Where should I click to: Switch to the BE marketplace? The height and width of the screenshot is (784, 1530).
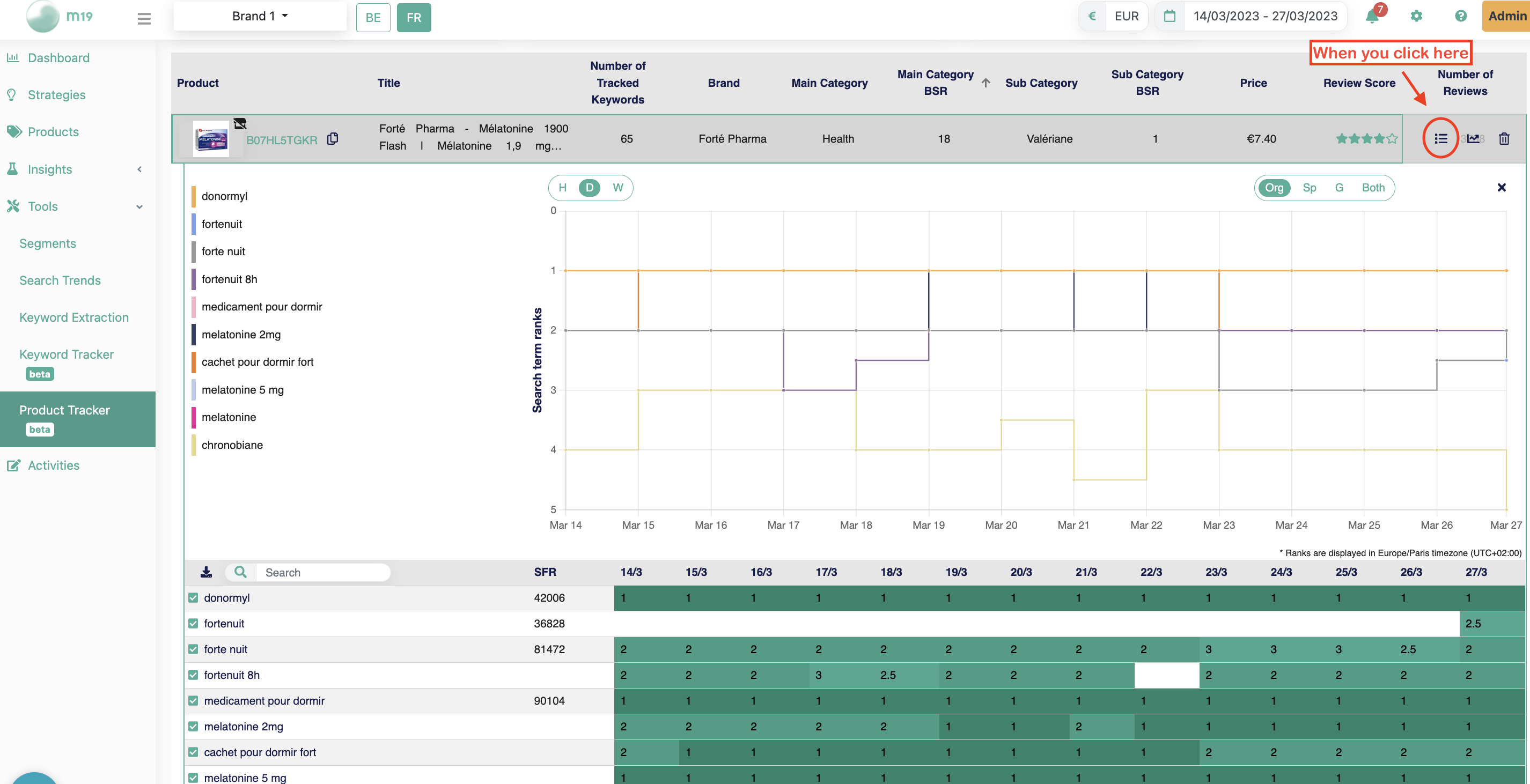[x=373, y=18]
